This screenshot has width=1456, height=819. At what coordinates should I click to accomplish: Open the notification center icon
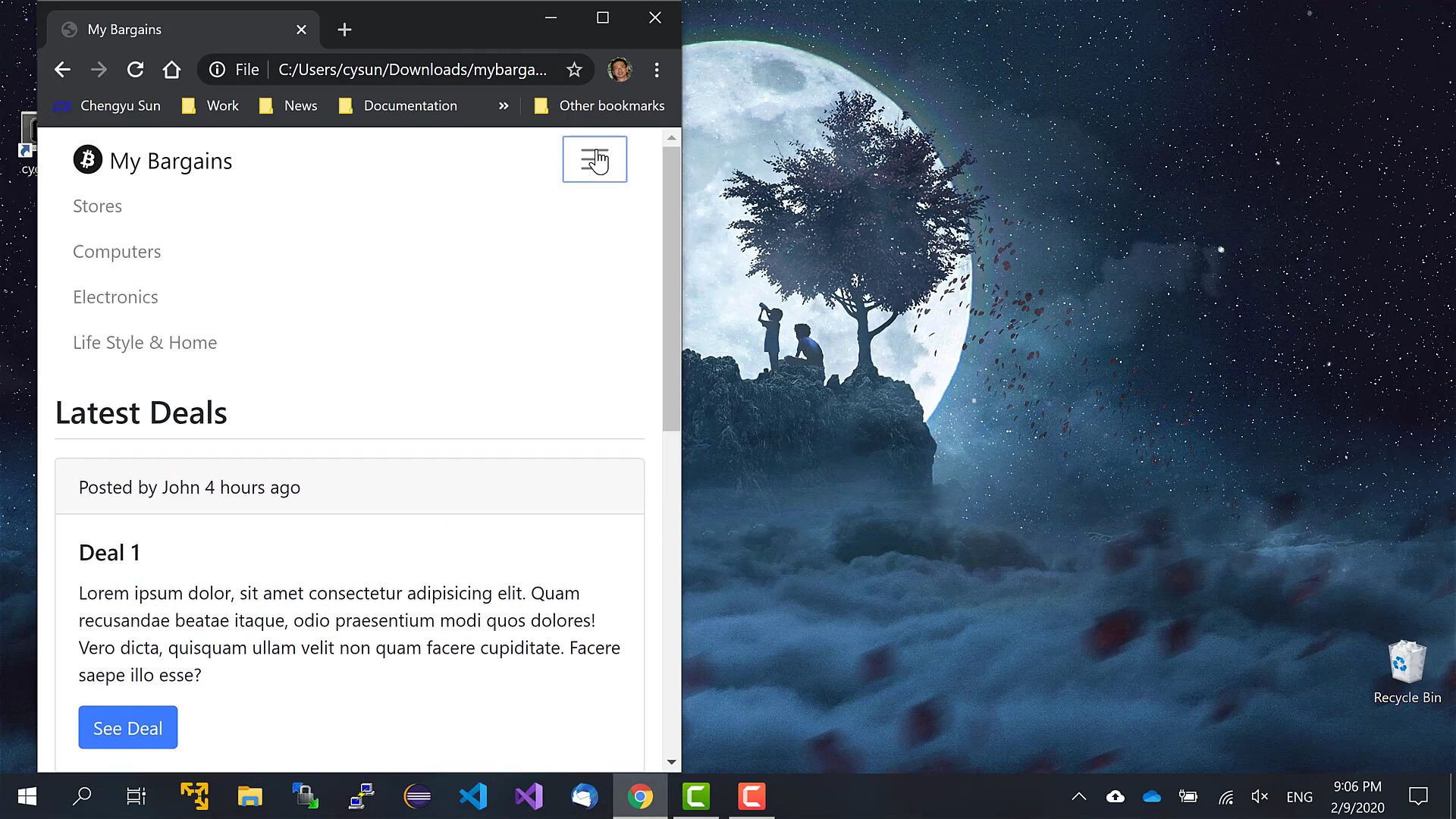point(1418,796)
